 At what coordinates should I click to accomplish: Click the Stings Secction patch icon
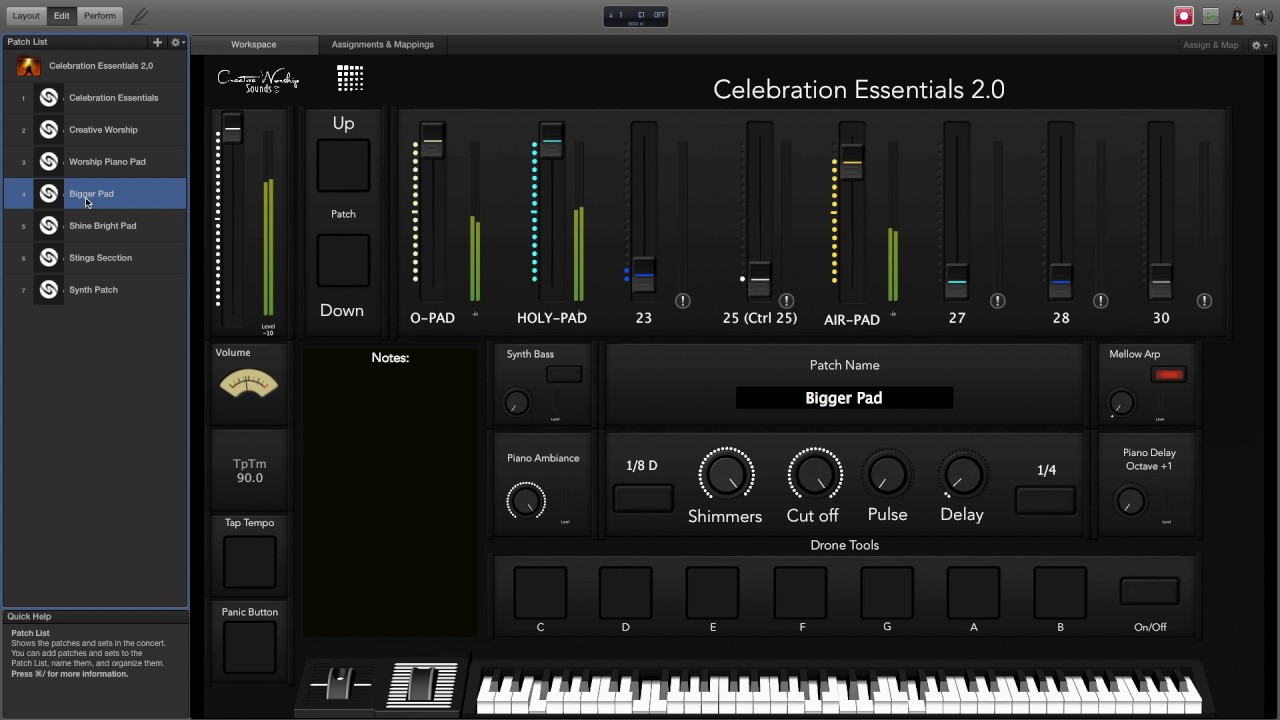pyautogui.click(x=48, y=258)
